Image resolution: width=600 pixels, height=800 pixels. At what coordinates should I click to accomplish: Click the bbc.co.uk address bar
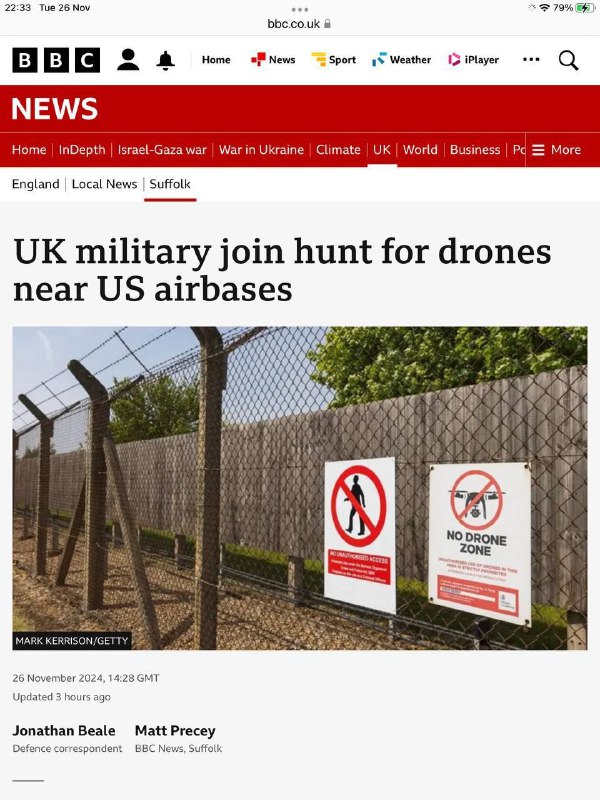pyautogui.click(x=299, y=23)
